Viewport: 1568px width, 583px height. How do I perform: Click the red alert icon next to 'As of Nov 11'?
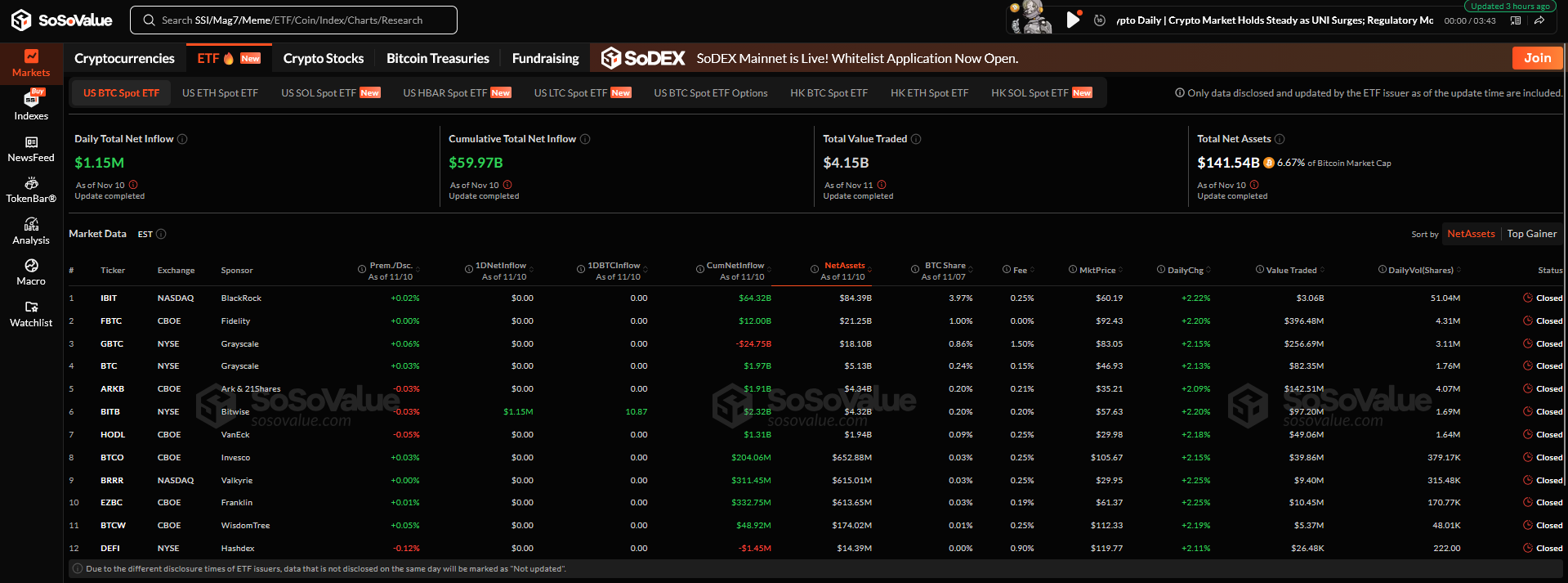point(882,185)
